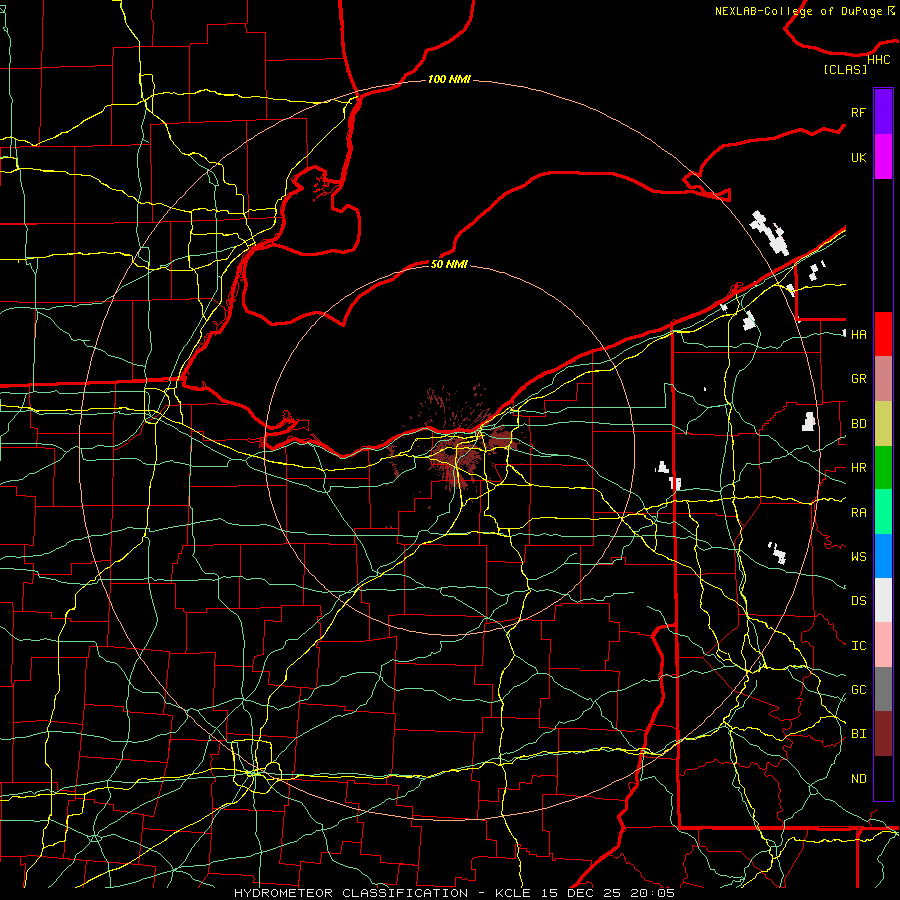Click the 'RF' legend label

tap(858, 112)
